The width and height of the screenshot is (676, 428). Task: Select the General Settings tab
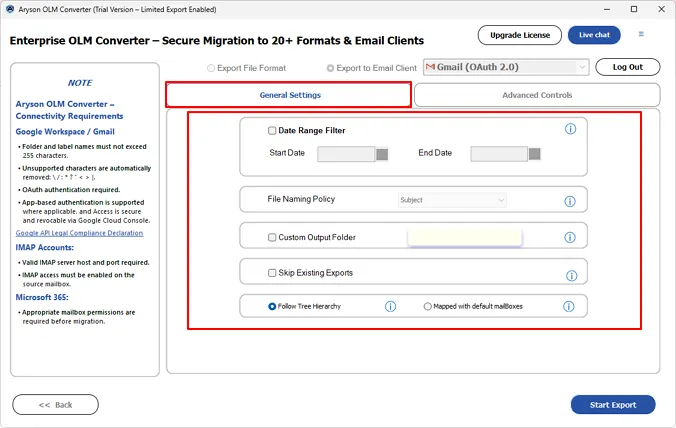(x=288, y=95)
